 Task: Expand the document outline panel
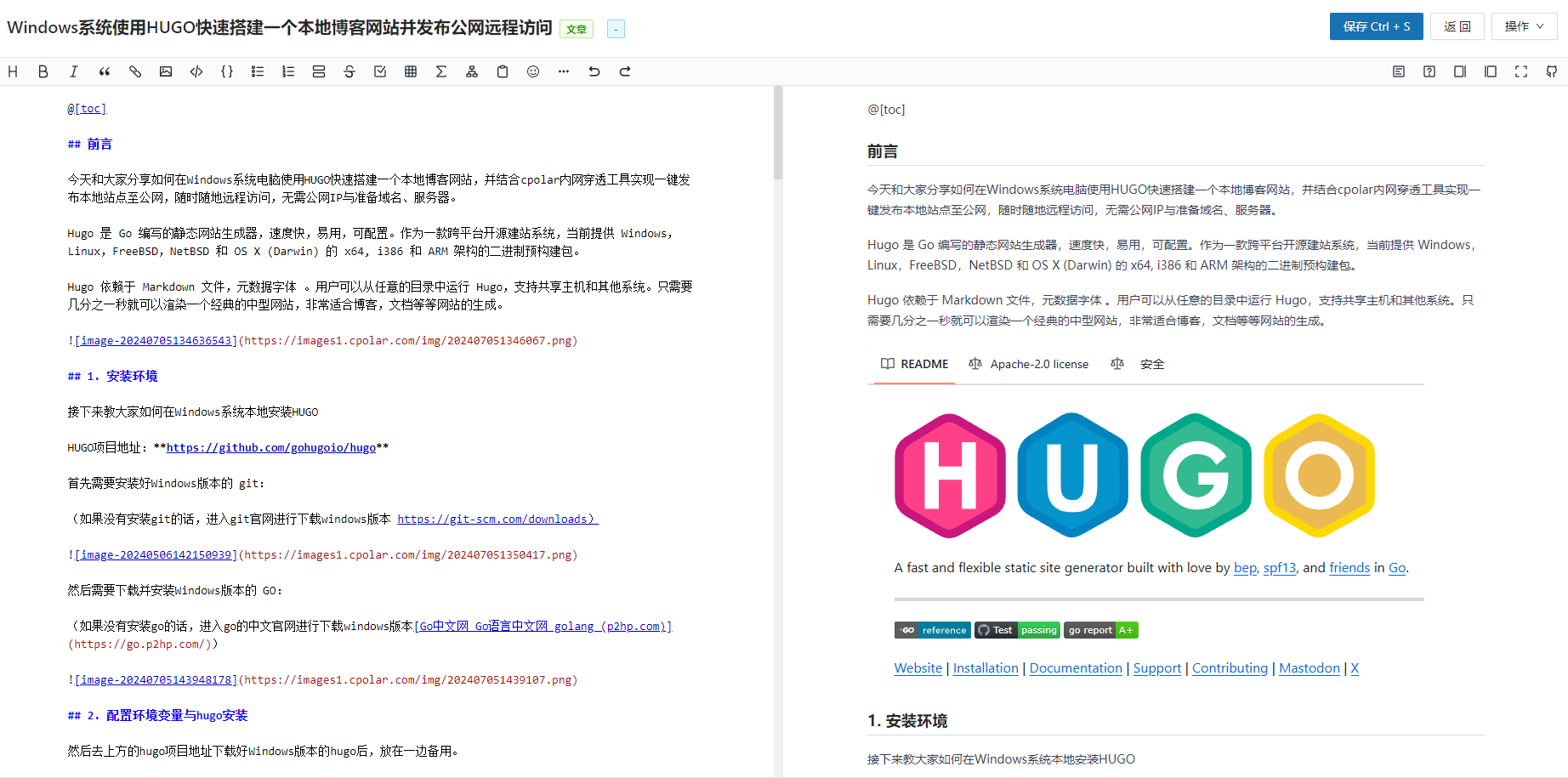click(x=1398, y=71)
